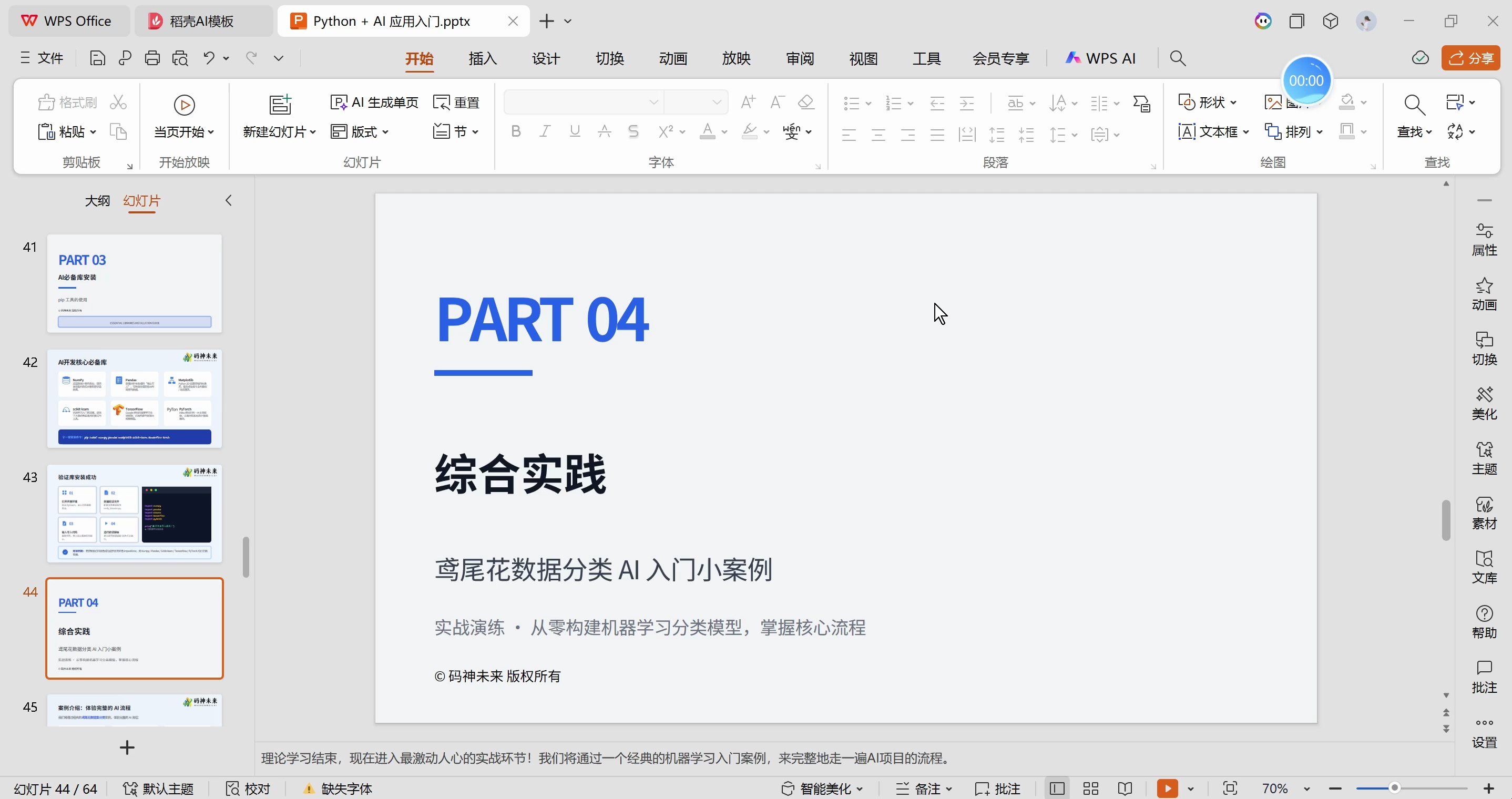Center align text in paragraph group
This screenshot has height=799, width=1512.
pos(878,135)
